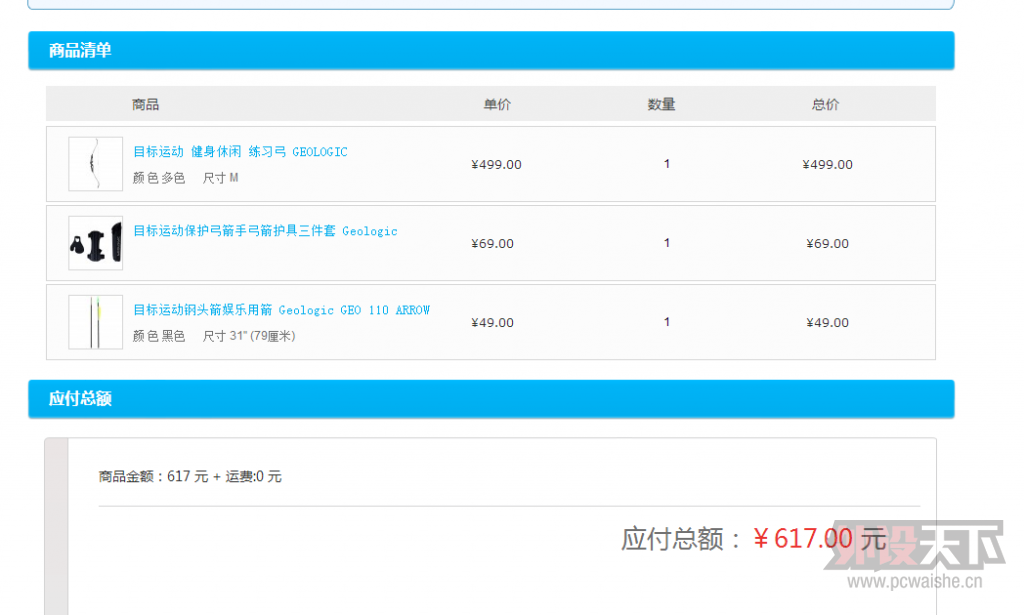Image resolution: width=1024 pixels, height=615 pixels.
Task: Click the 单价 column header
Action: [497, 104]
